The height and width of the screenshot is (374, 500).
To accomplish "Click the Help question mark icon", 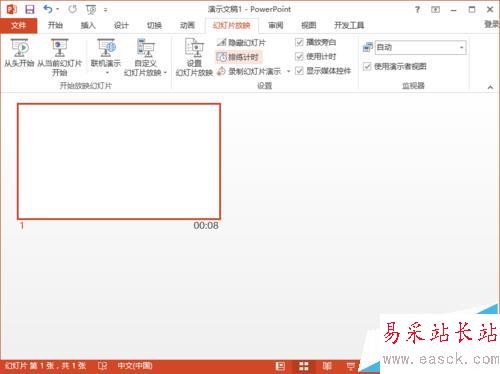I will click(x=417, y=10).
